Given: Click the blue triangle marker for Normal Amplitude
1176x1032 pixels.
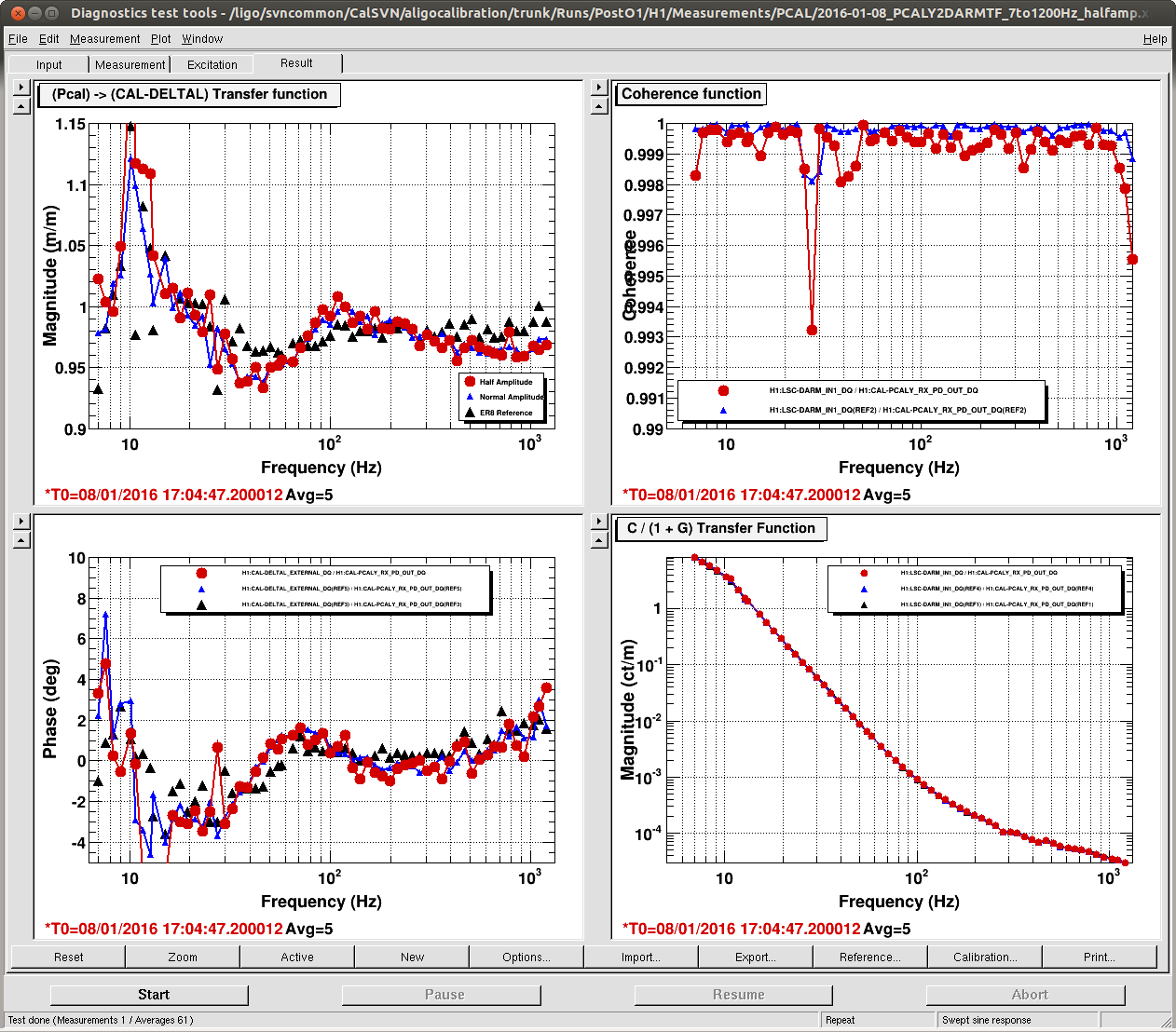Looking at the screenshot, I should coord(471,397).
